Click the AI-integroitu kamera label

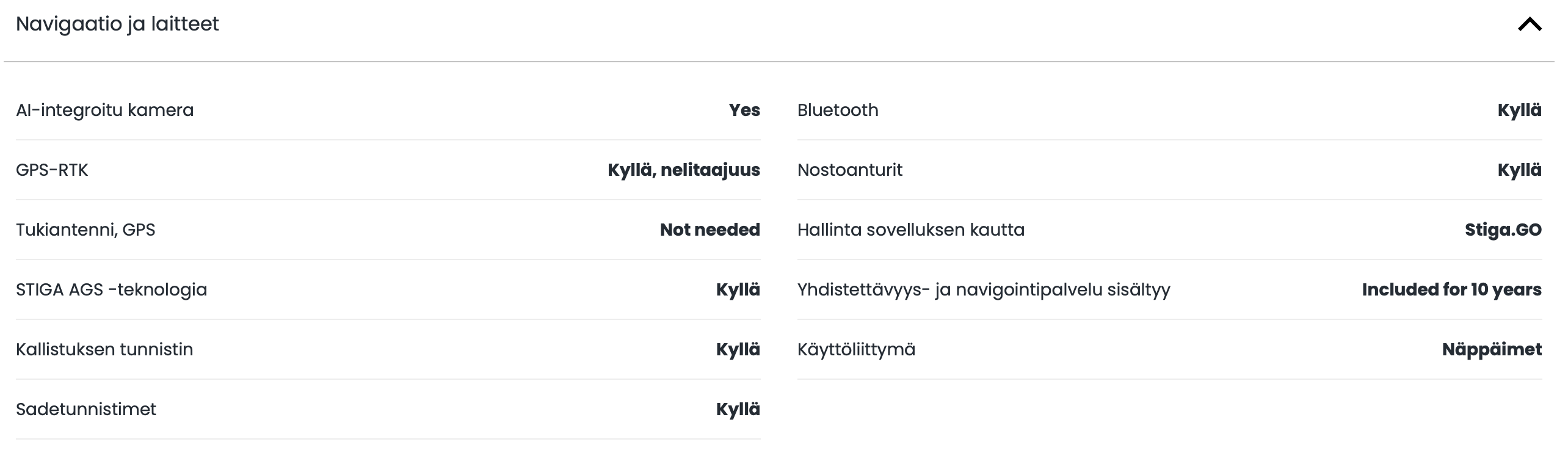pyautogui.click(x=104, y=111)
